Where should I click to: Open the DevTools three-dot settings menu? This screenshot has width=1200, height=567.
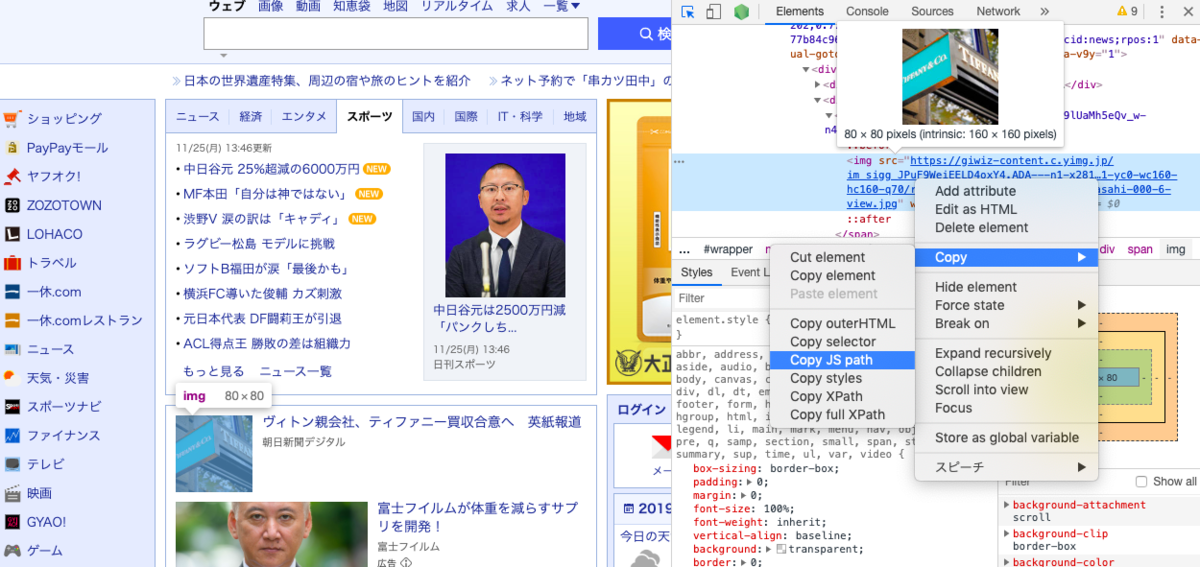pos(1162,12)
